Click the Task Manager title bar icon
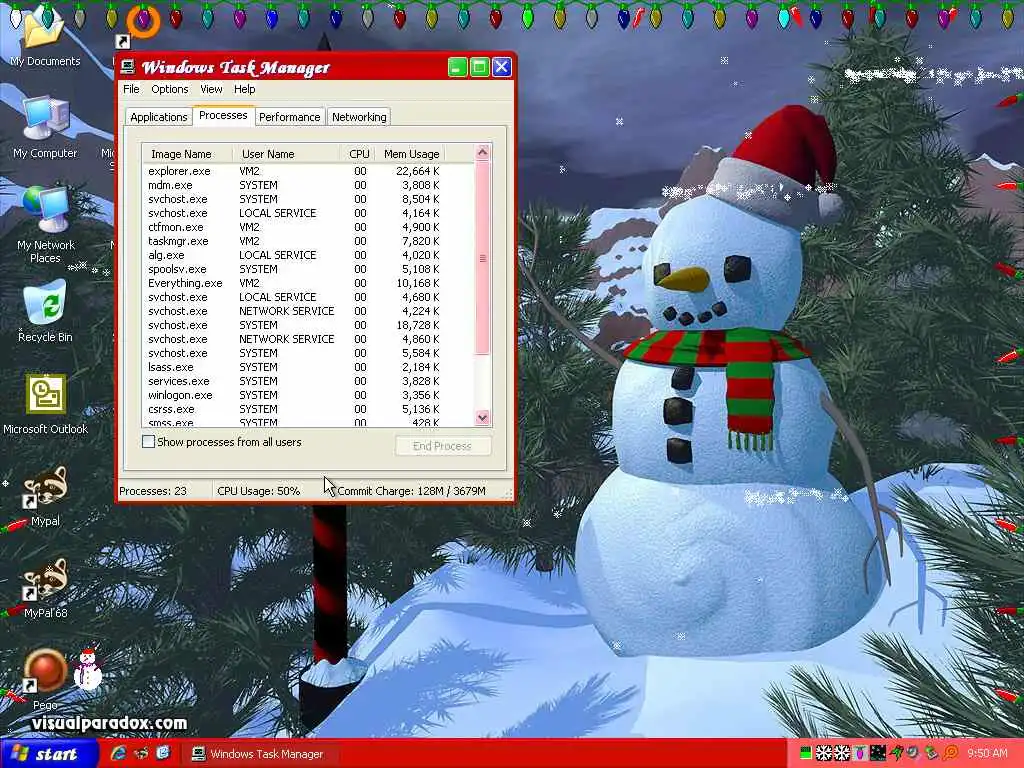The height and width of the screenshot is (768, 1024). point(128,67)
